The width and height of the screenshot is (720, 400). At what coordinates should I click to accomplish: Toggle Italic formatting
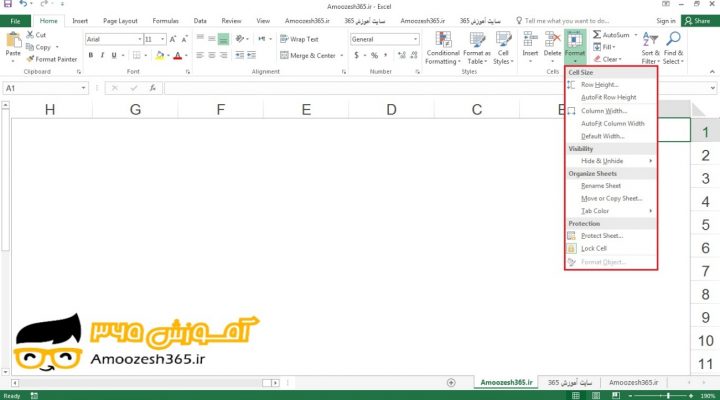[x=102, y=55]
